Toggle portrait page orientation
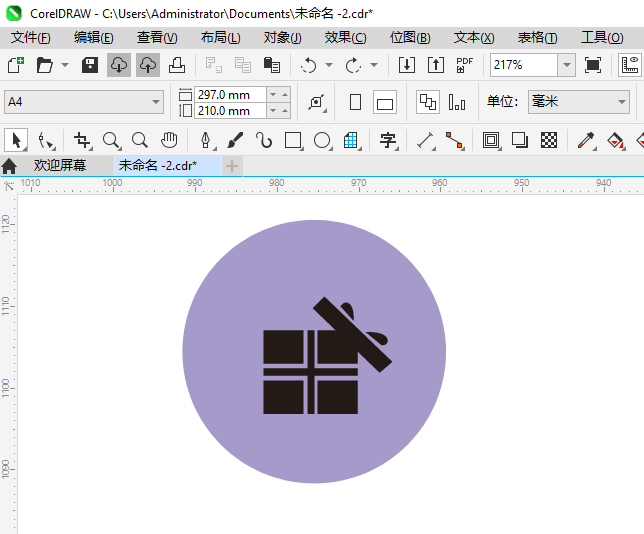Screen dimensions: 644x534 tap(355, 102)
